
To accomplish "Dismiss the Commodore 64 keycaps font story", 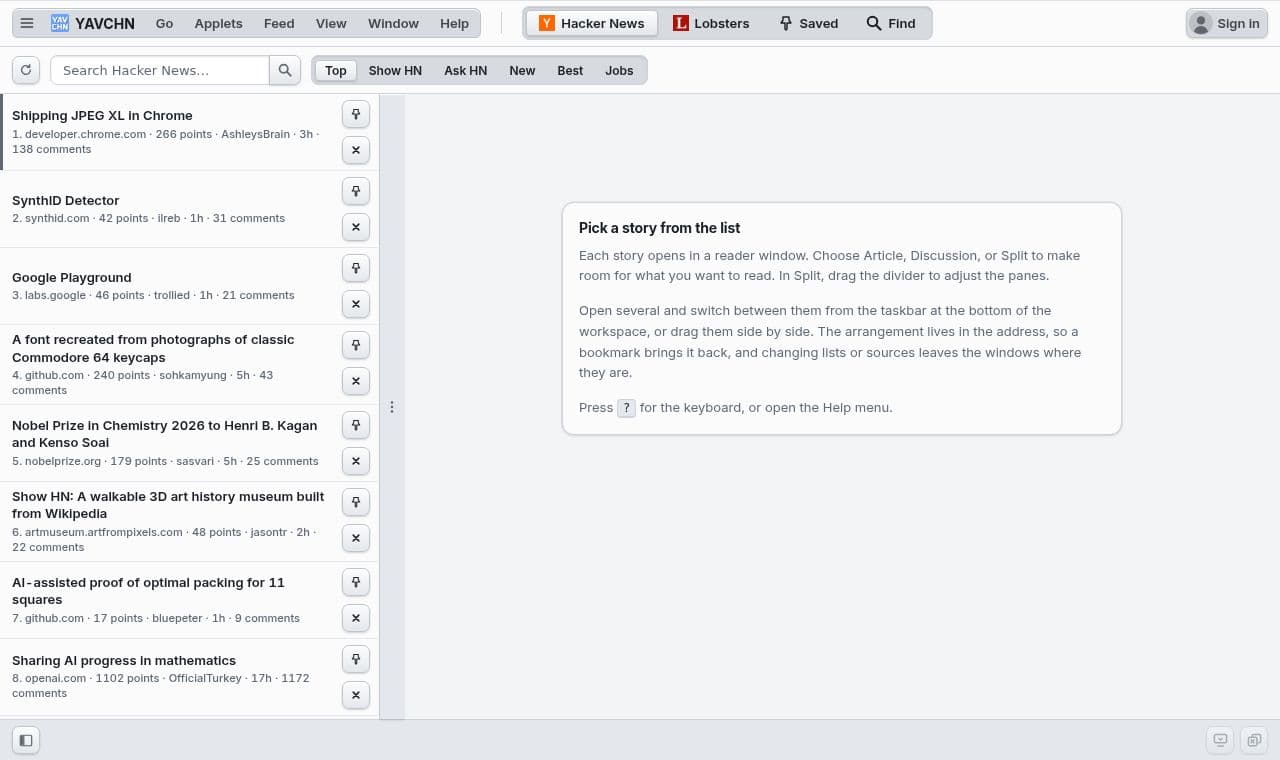I will point(356,381).
